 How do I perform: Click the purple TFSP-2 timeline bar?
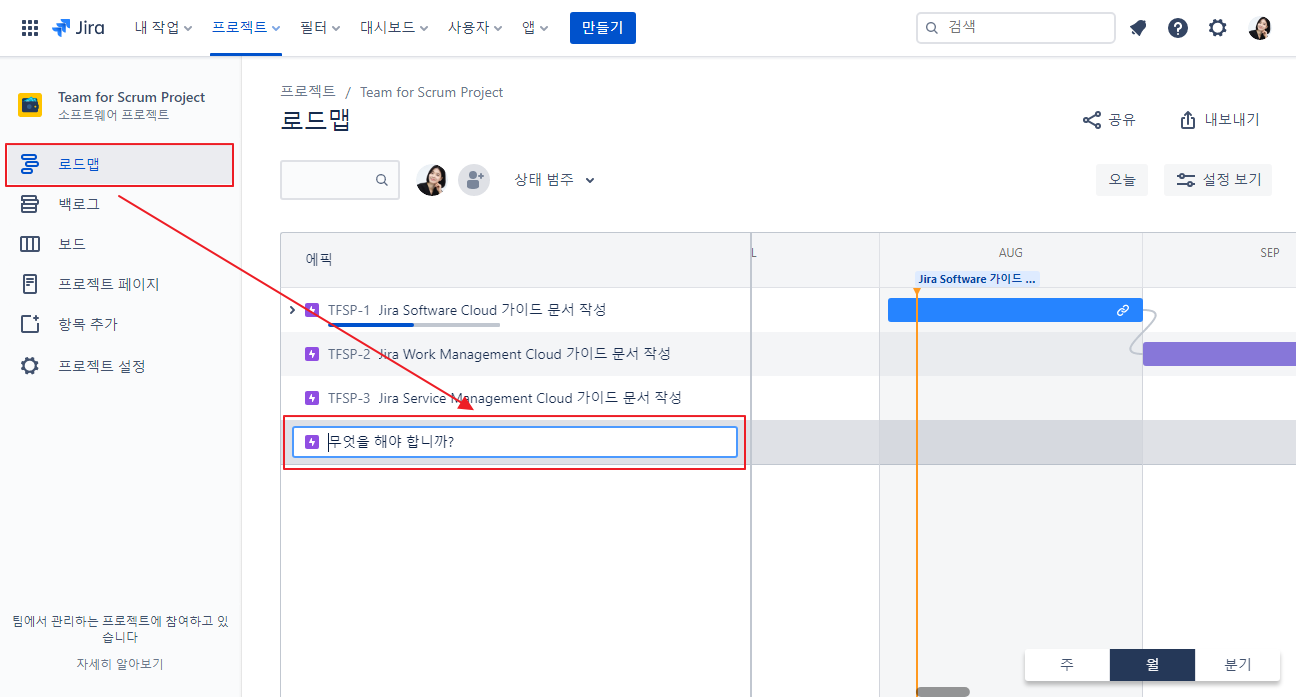(1218, 354)
